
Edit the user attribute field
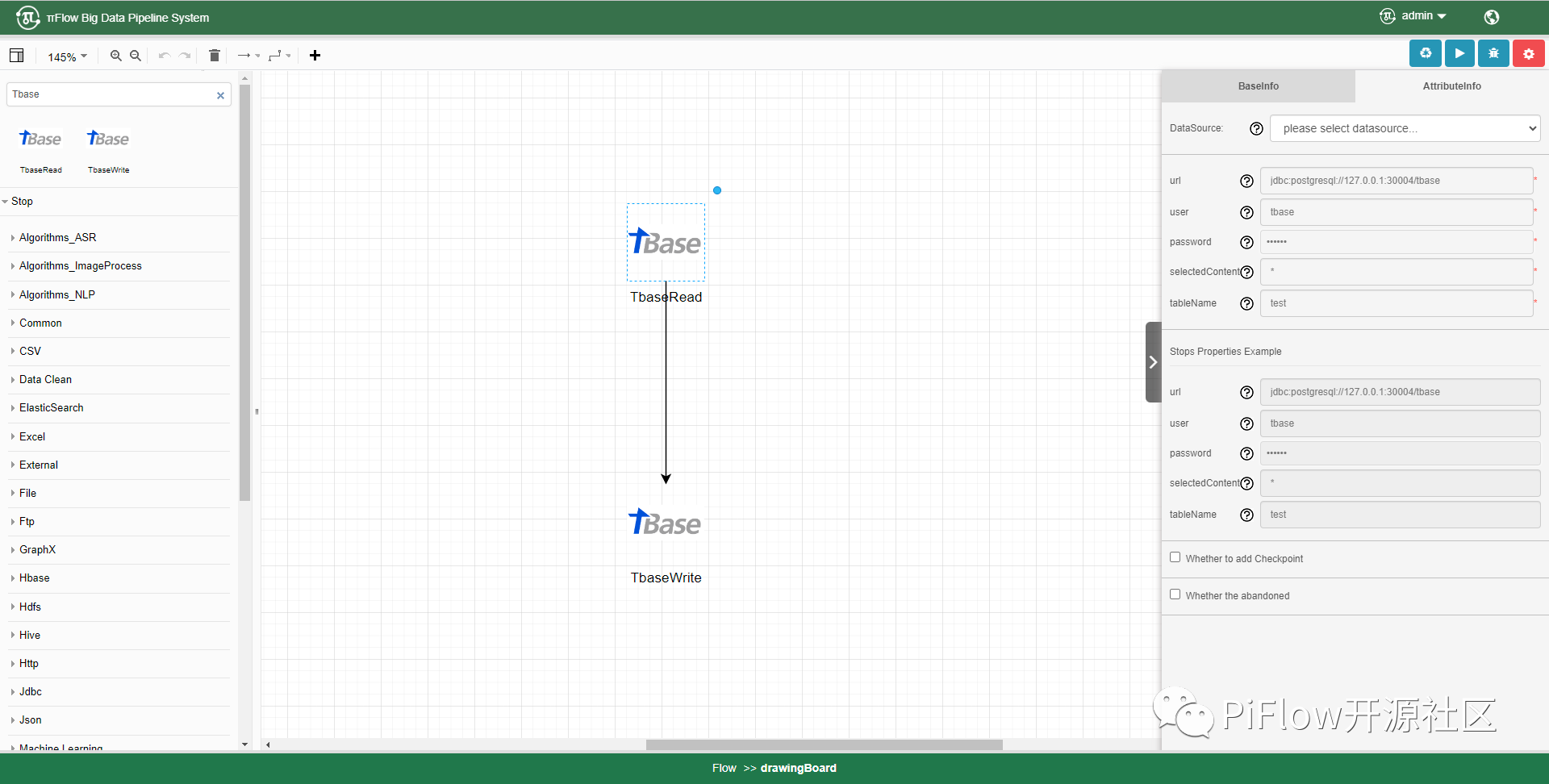coord(1397,212)
